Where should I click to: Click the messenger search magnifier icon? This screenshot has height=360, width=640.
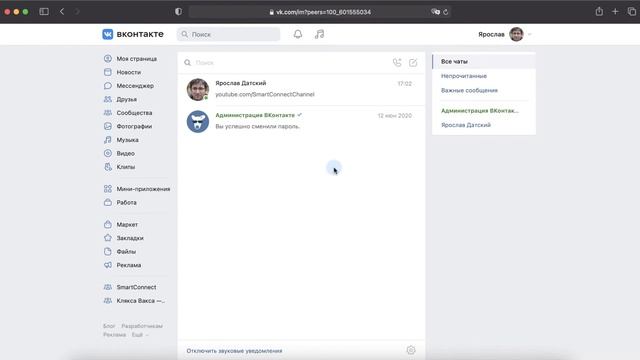(187, 63)
